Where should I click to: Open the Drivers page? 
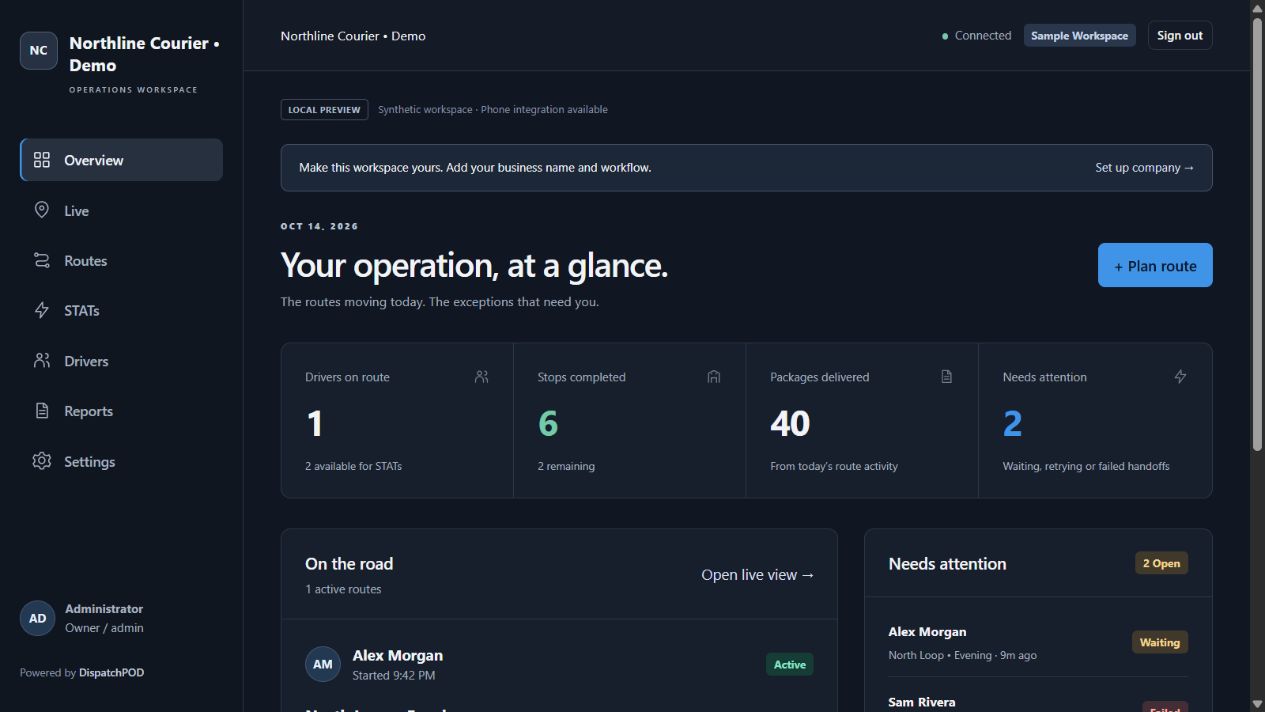coord(121,361)
